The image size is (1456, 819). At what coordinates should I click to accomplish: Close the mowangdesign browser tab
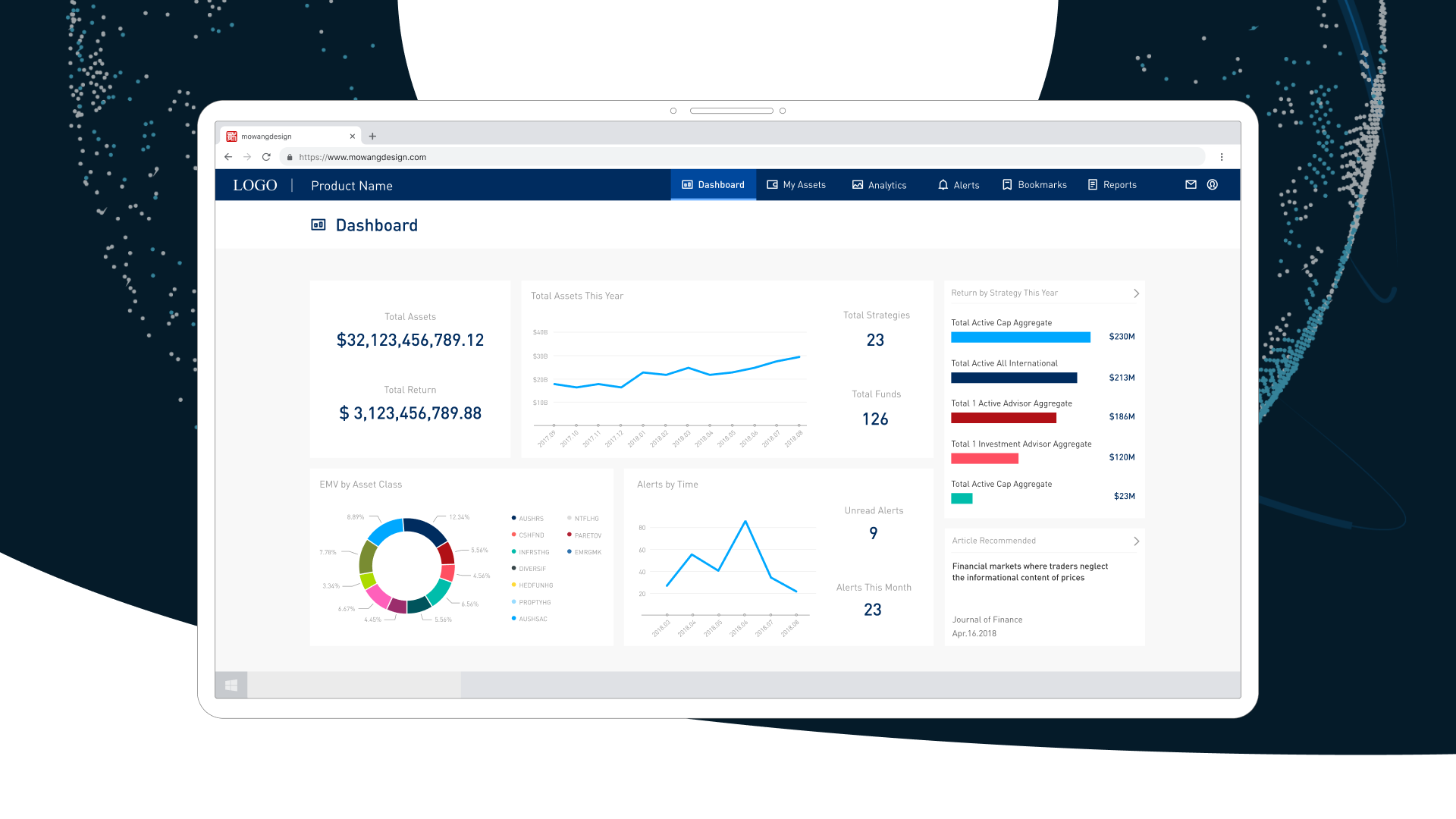352,136
